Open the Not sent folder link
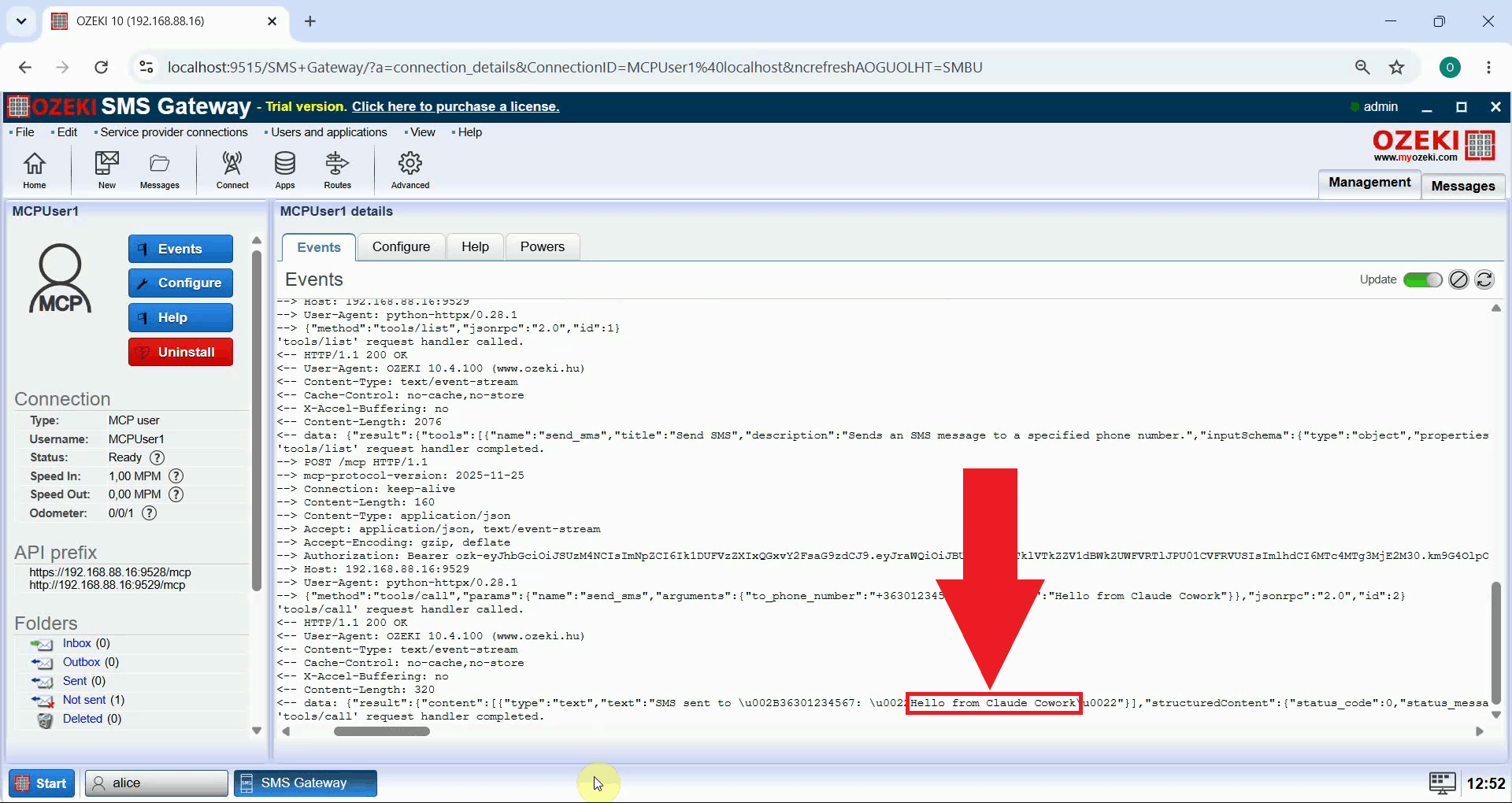The image size is (1512, 803). [x=83, y=700]
